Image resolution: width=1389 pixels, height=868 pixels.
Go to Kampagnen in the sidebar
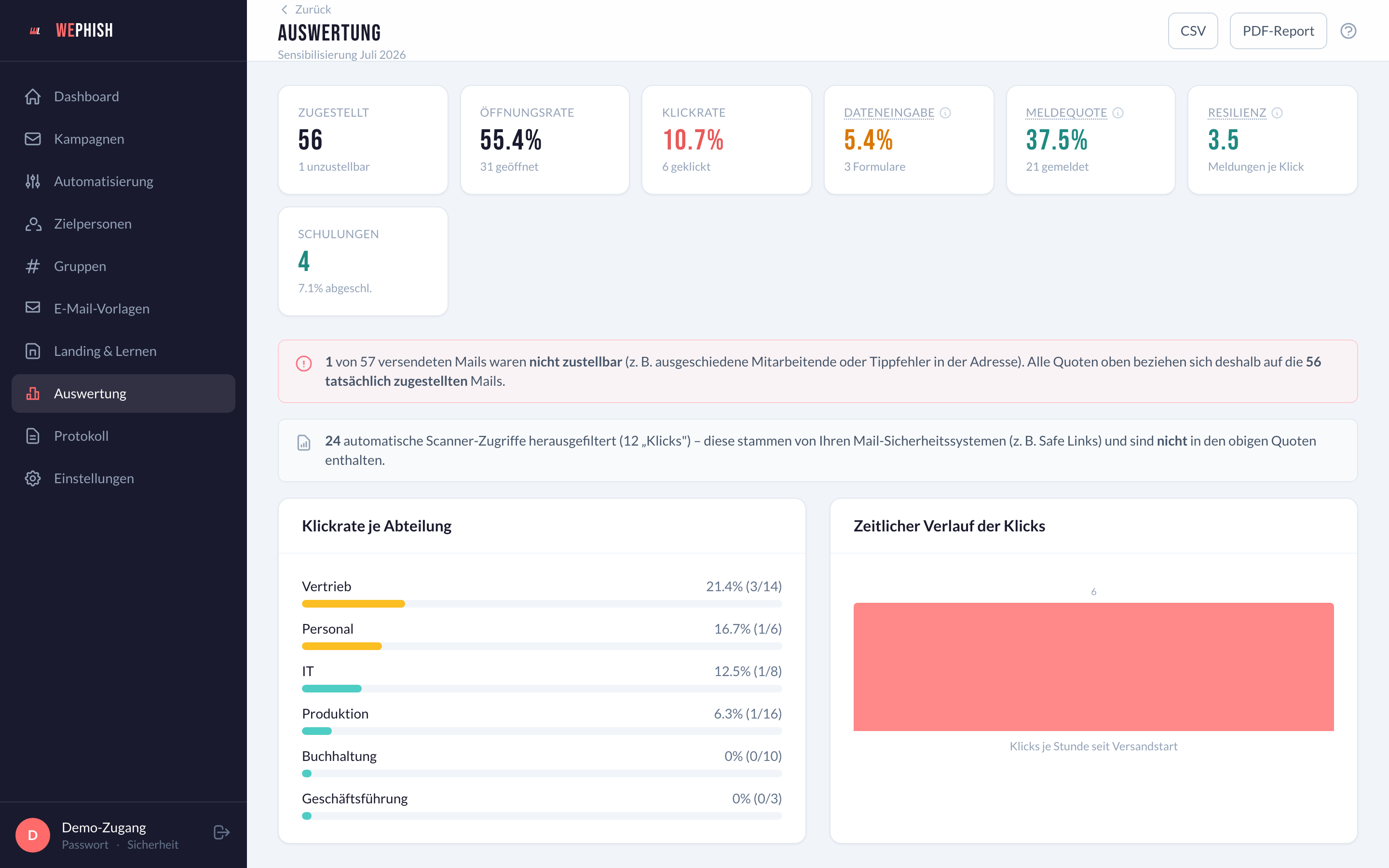click(123, 139)
